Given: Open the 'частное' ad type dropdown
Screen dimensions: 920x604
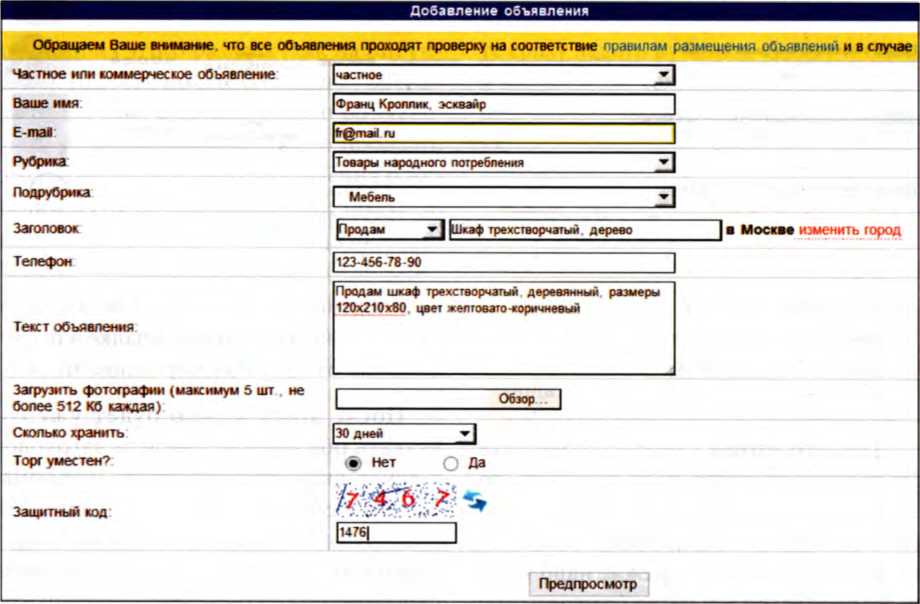Looking at the screenshot, I should pos(503,75).
